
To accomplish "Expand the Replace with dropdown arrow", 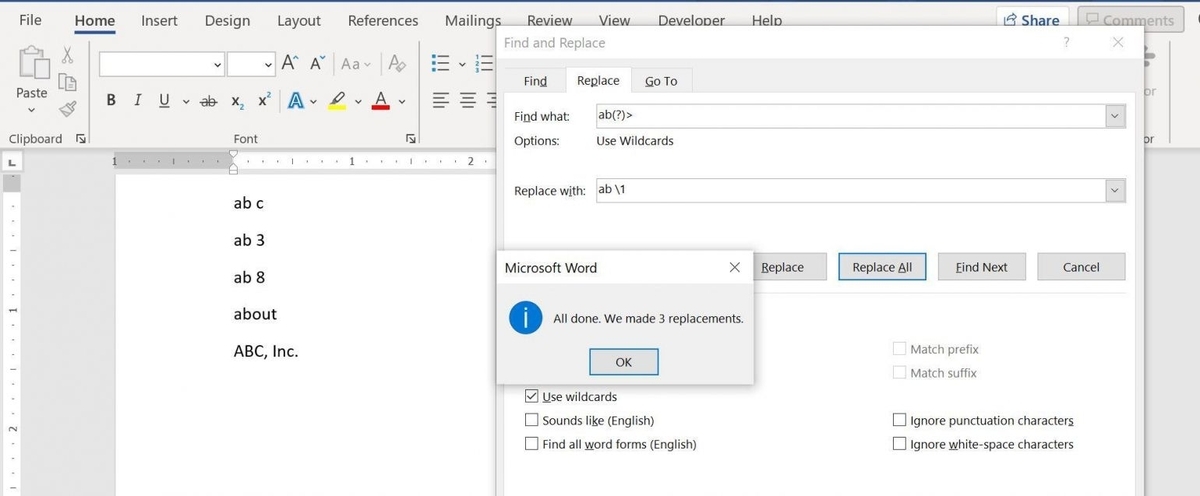I will coord(1115,191).
